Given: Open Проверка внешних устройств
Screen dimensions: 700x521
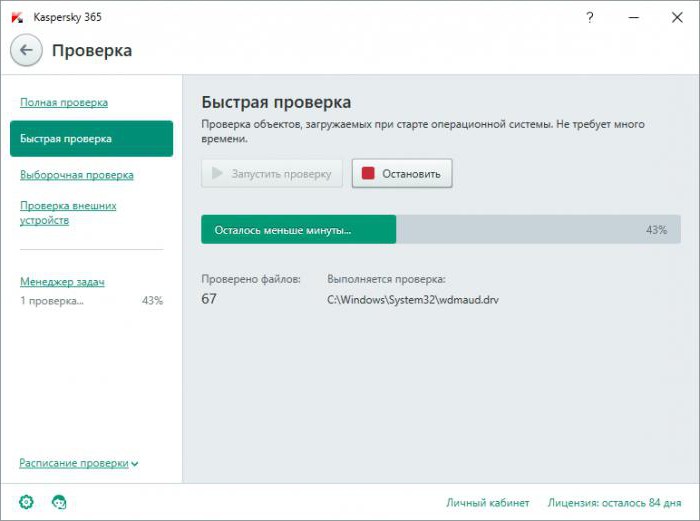Looking at the screenshot, I should 68,213.
